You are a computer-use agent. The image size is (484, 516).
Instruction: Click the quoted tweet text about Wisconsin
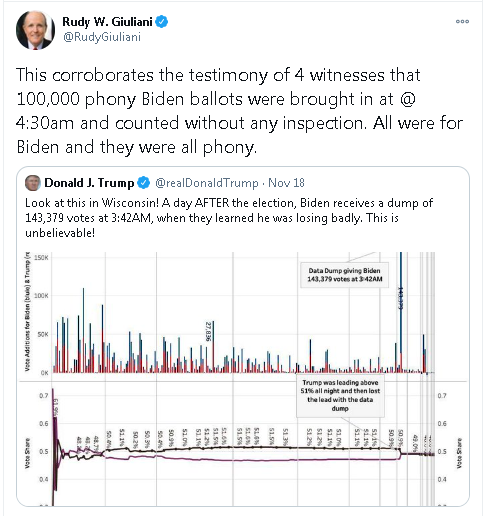[229, 218]
